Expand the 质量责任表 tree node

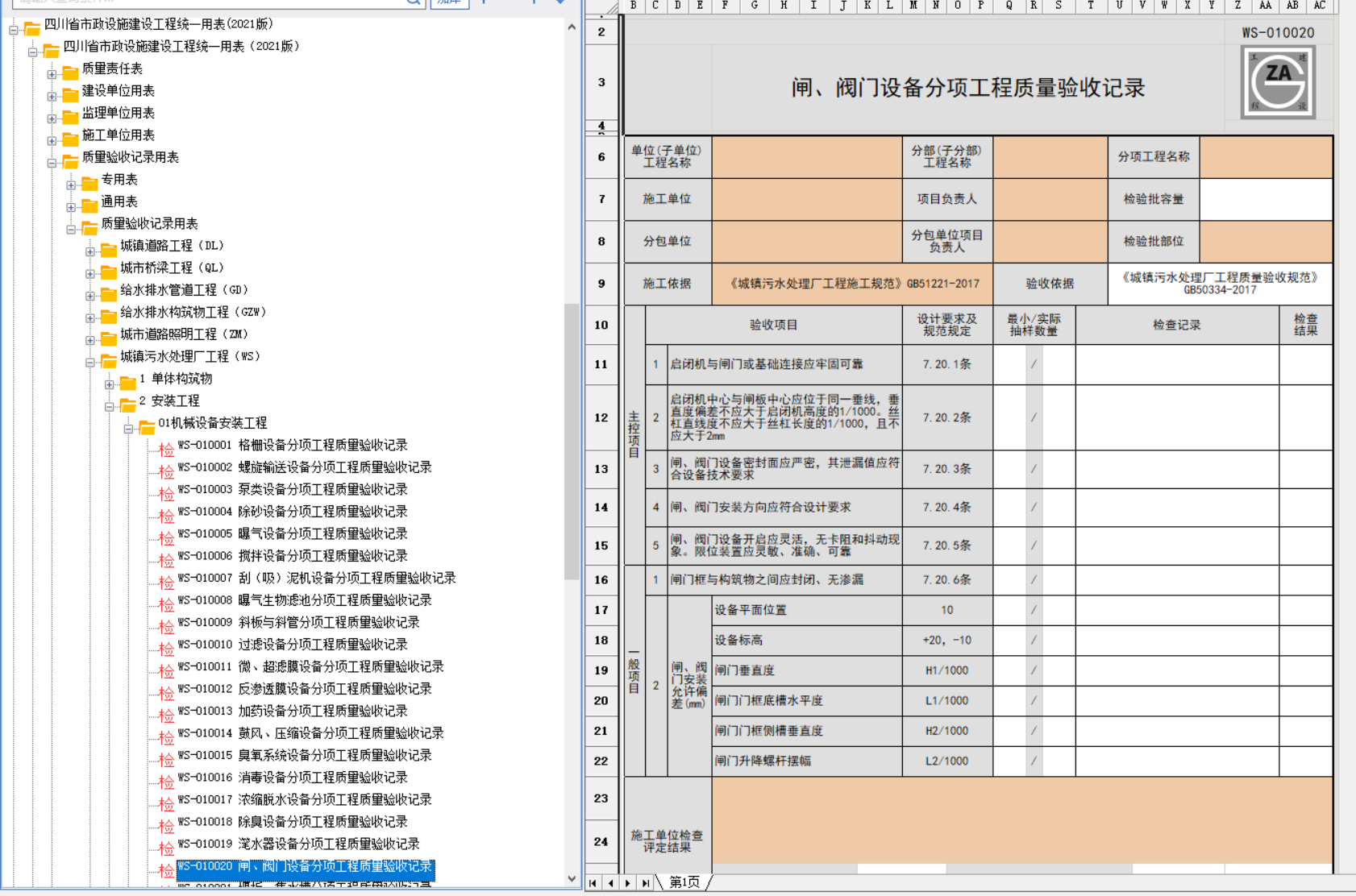pos(52,74)
